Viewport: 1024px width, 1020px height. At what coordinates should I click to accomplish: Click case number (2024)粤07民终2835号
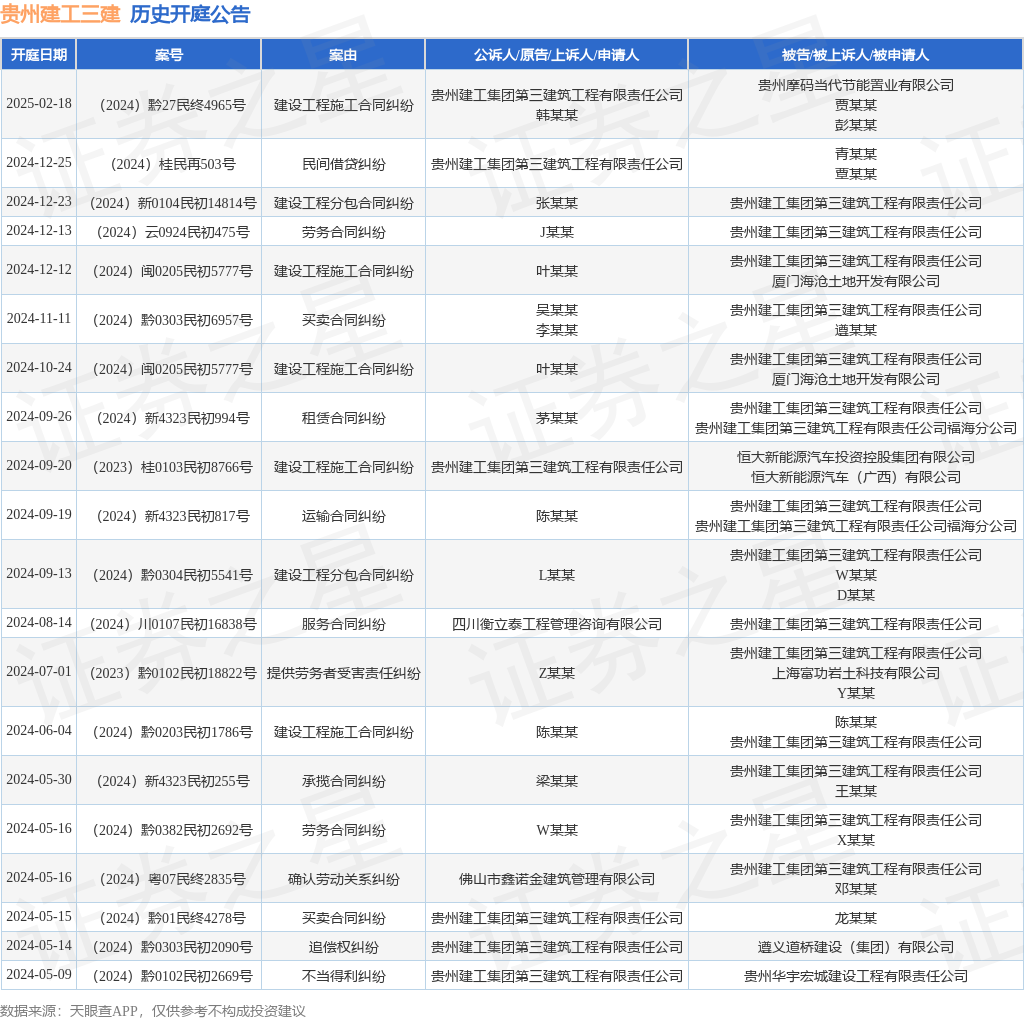coord(168,879)
